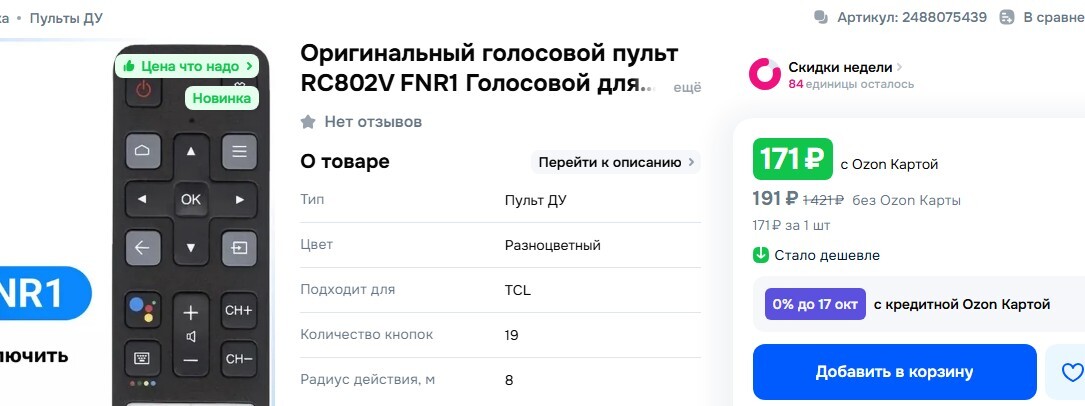
Task: Click the Новинка badge on product image
Action: tap(222, 98)
